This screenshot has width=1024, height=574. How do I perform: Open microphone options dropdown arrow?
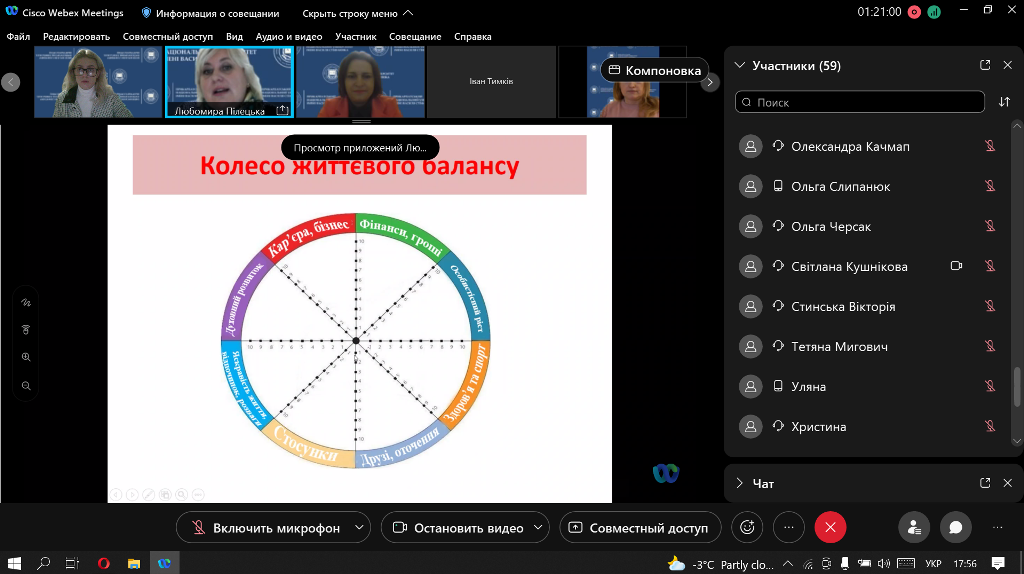tap(359, 527)
